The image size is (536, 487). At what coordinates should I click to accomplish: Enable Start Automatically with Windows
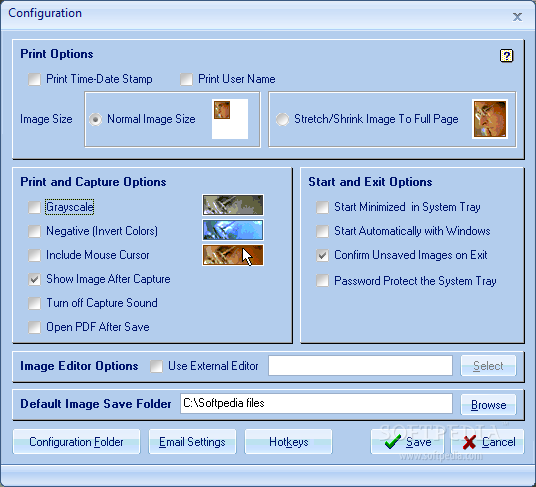322,231
